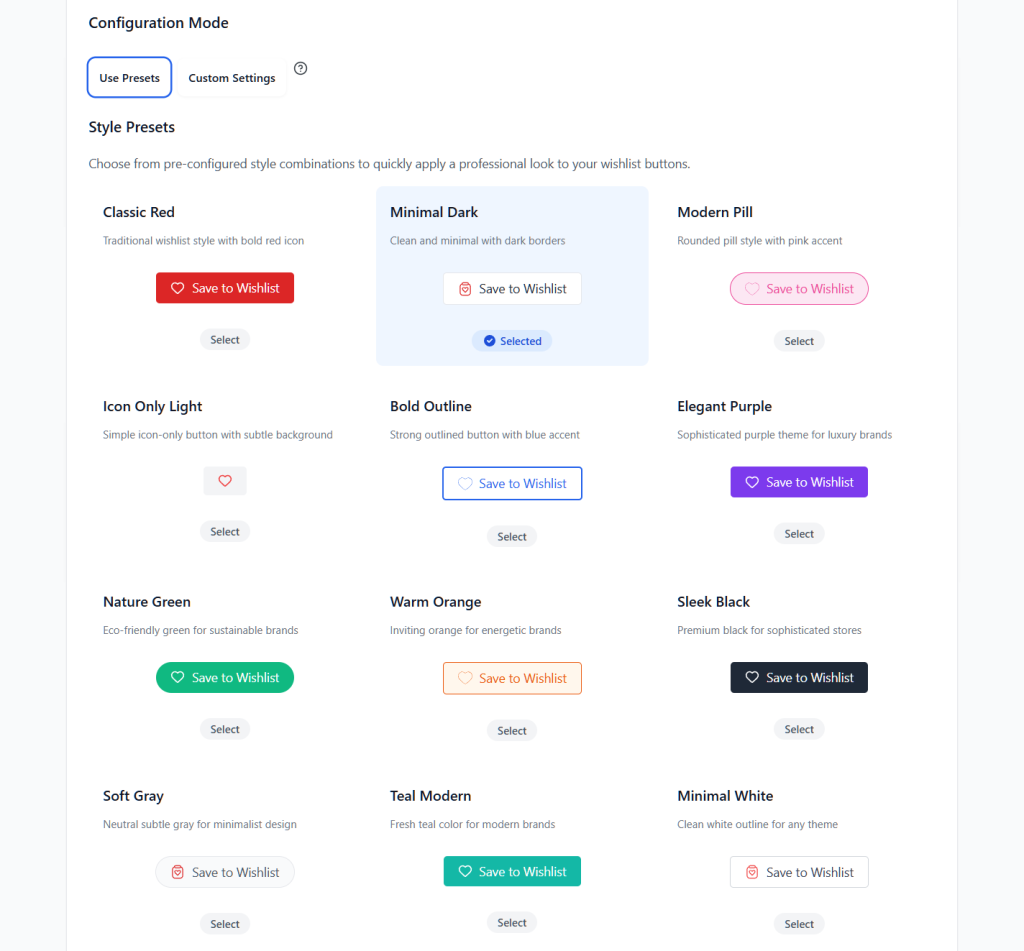Select the Soft Gray preset
Viewport: 1024px width, 951px height.
tap(225, 923)
